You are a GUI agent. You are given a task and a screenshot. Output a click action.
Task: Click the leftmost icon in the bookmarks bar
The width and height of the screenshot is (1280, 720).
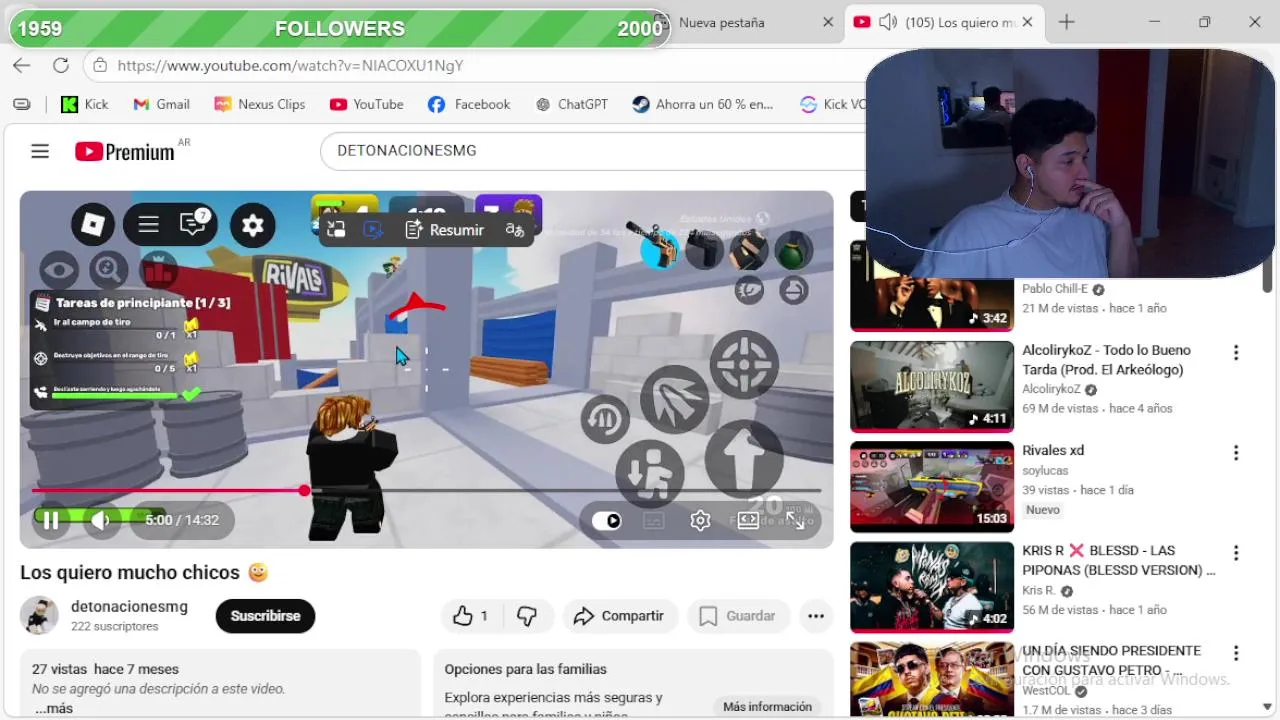click(x=22, y=104)
